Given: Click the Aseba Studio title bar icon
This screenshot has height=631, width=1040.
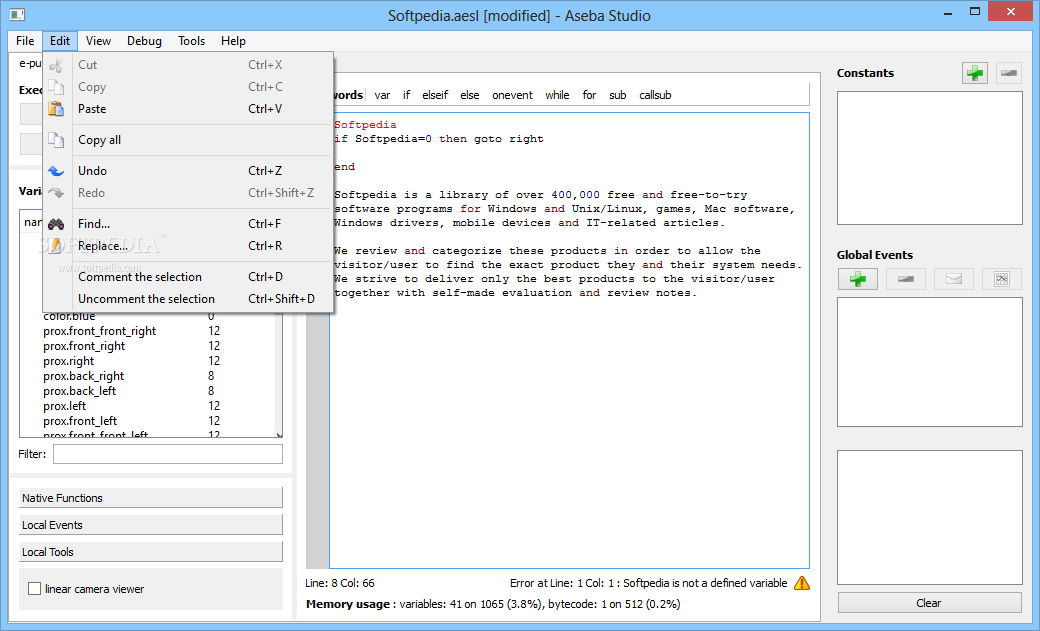Looking at the screenshot, I should point(17,14).
